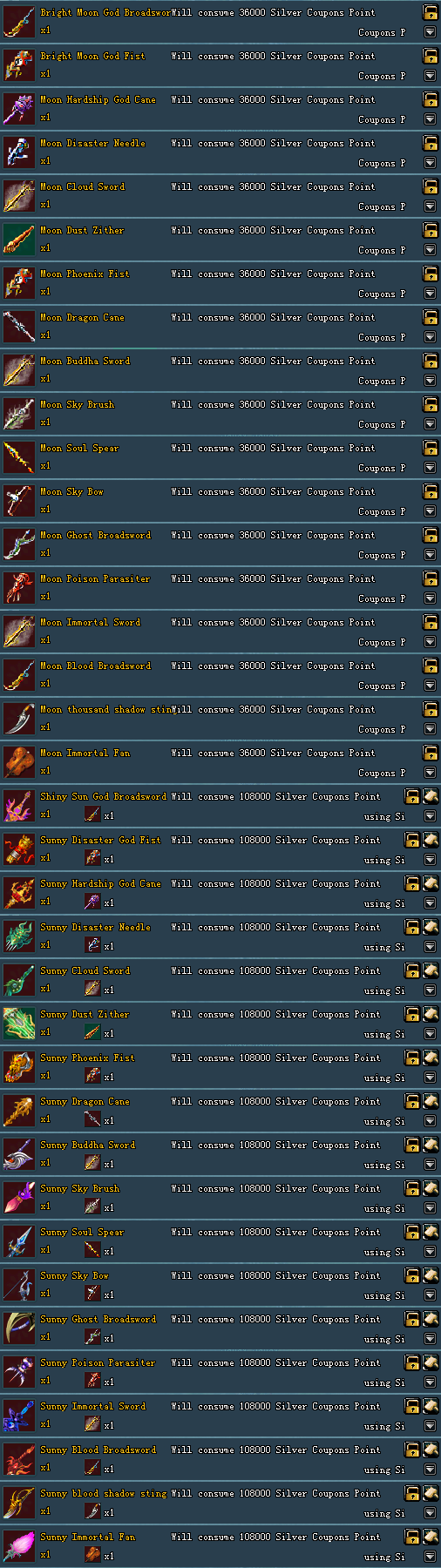The height and width of the screenshot is (1568, 441).
Task: Click the Sunny Poison Parasiter weapon thumbnail
Action: (18, 1372)
